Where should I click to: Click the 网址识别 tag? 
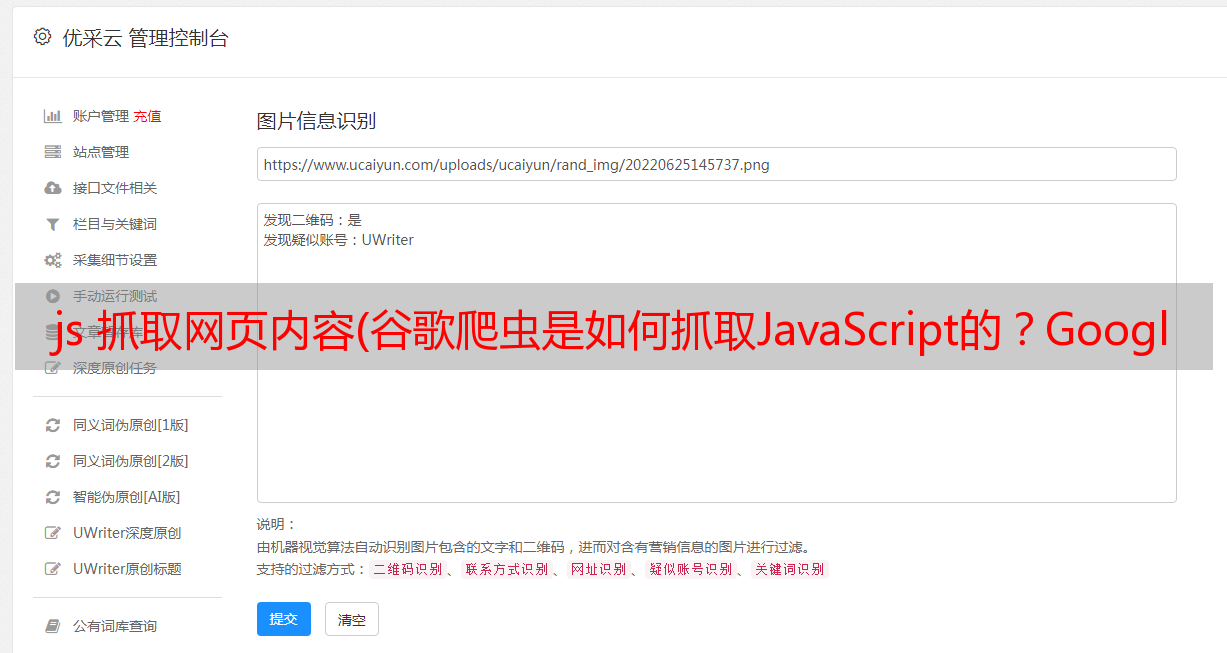pos(599,569)
